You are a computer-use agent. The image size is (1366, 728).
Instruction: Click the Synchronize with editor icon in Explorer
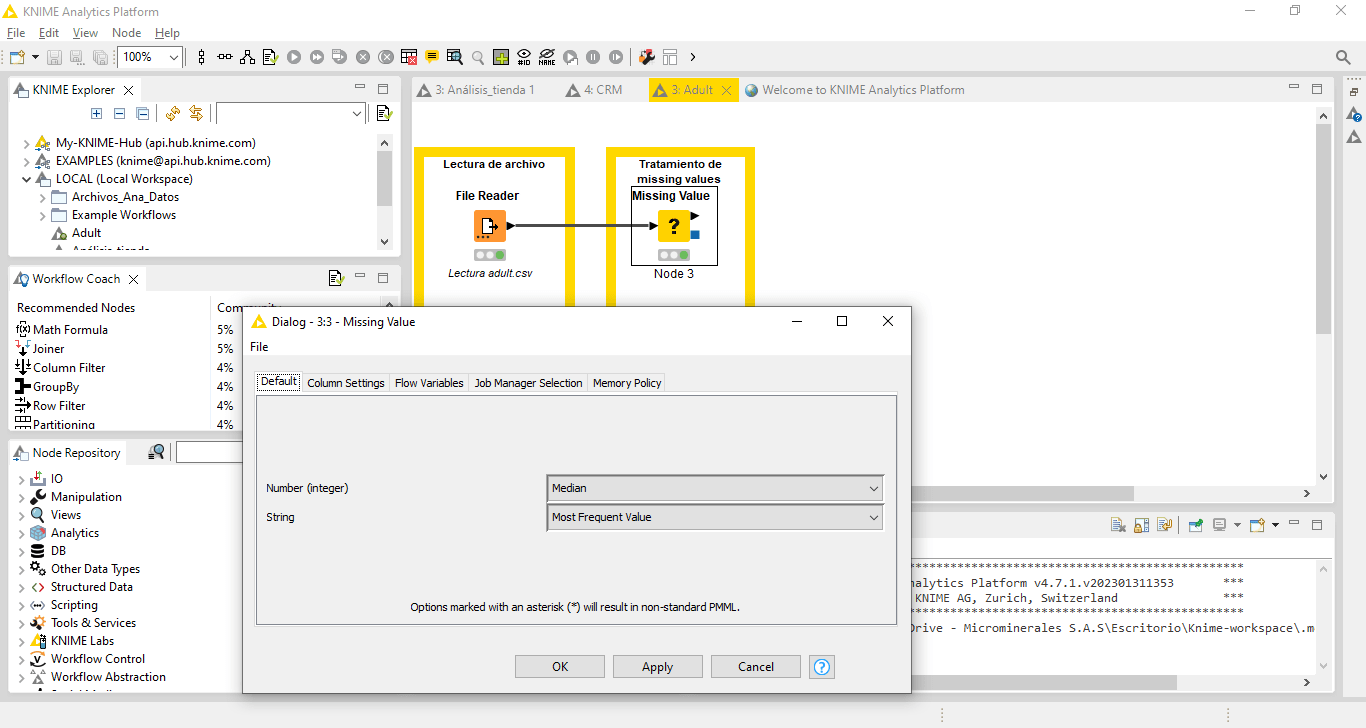pyautogui.click(x=196, y=114)
